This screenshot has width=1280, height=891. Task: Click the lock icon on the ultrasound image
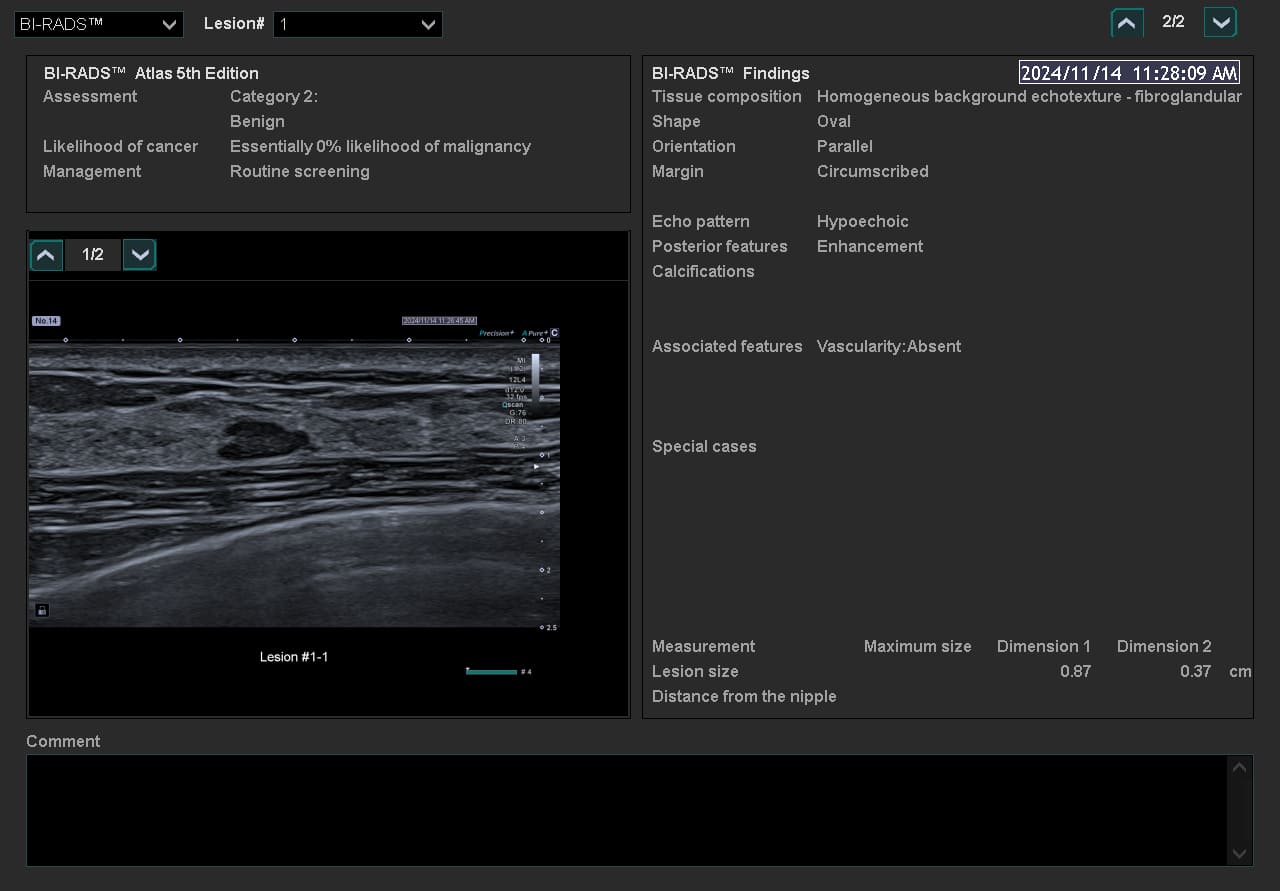tap(42, 610)
